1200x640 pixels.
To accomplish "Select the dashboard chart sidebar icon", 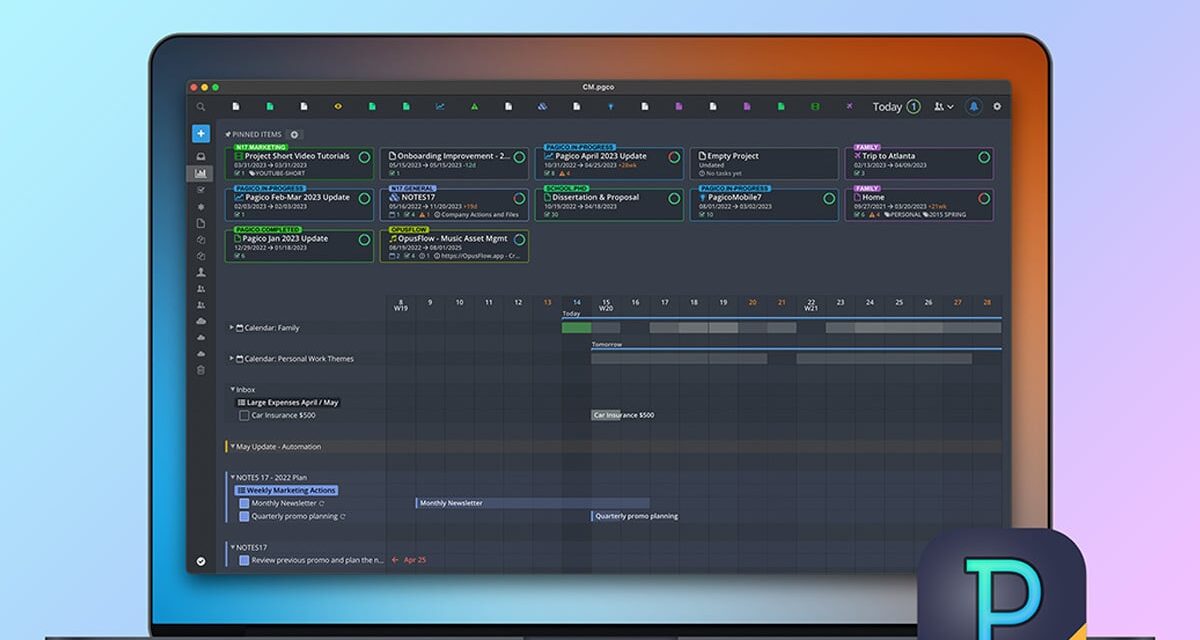I will pos(200,173).
